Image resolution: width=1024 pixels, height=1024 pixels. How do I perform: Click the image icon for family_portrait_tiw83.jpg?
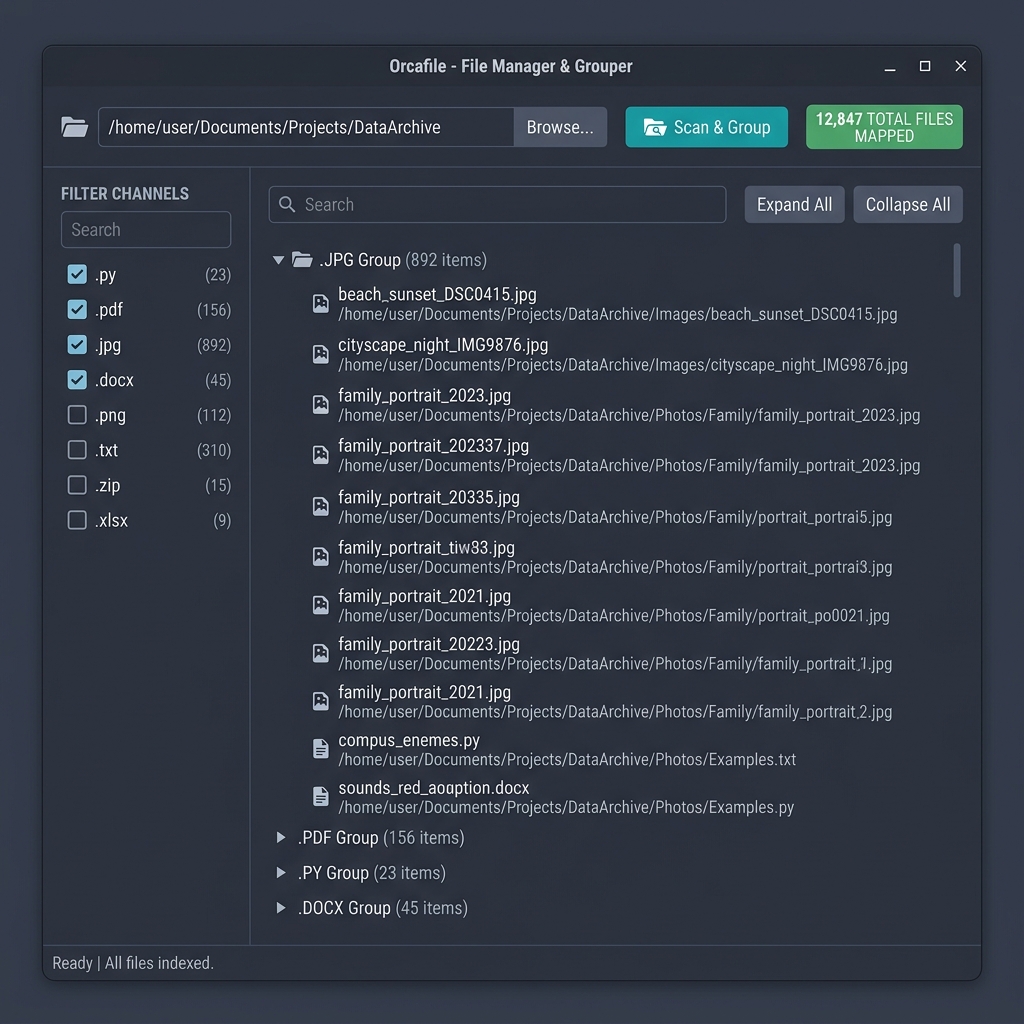pyautogui.click(x=321, y=556)
